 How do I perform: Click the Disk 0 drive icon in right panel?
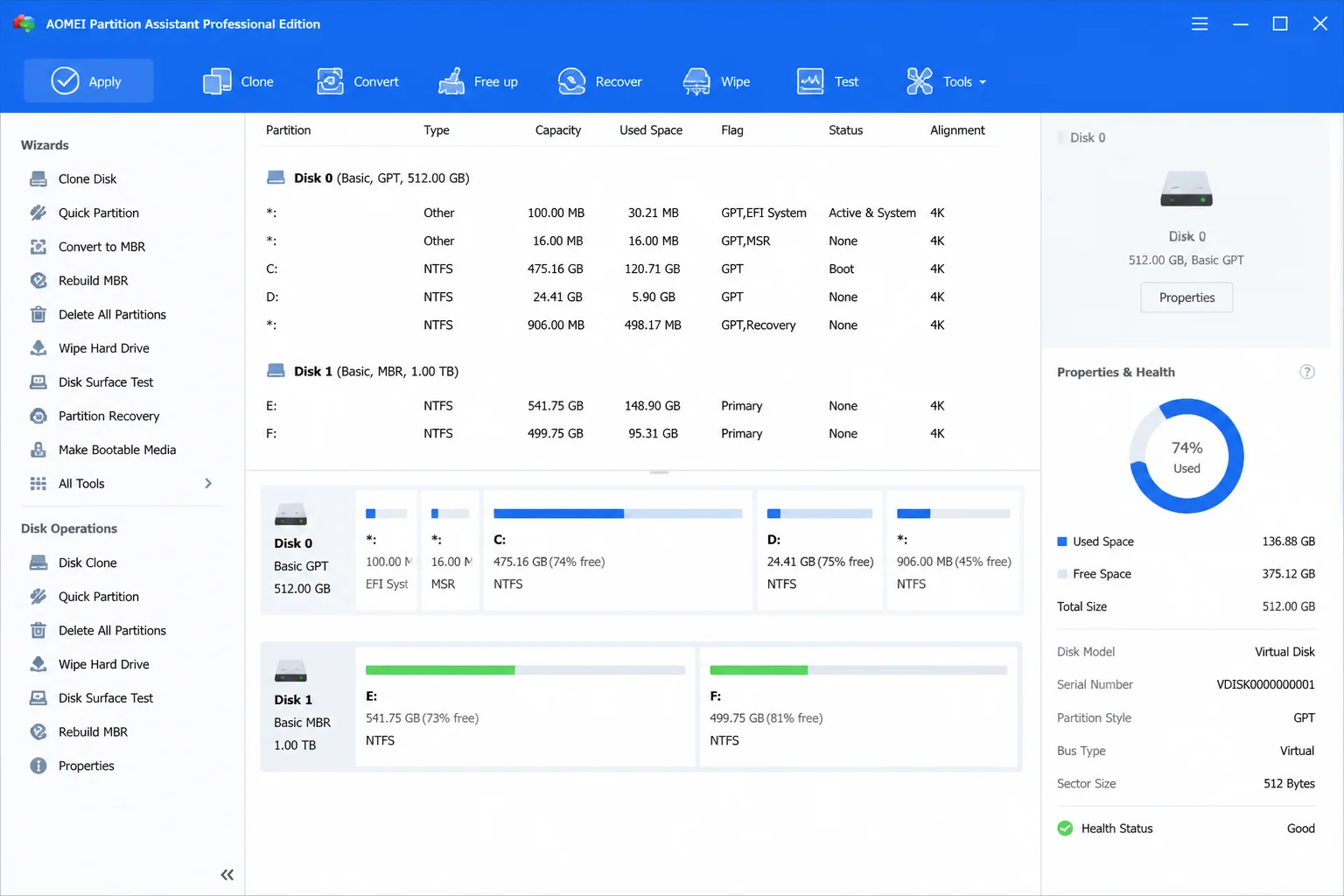(x=1186, y=189)
